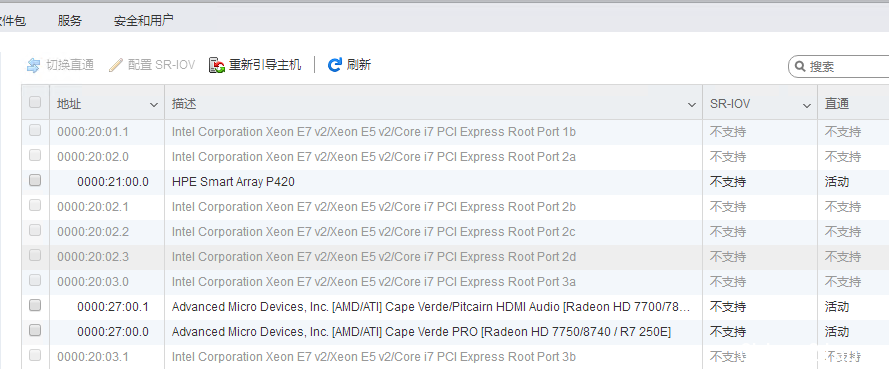Open the SR-IOV column dropdown arrow
889x369 pixels.
click(x=807, y=105)
